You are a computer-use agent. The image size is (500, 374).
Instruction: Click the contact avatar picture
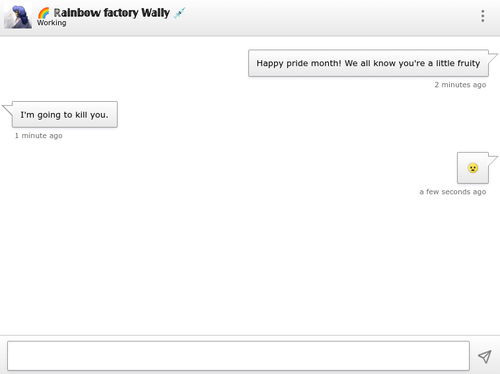click(18, 16)
